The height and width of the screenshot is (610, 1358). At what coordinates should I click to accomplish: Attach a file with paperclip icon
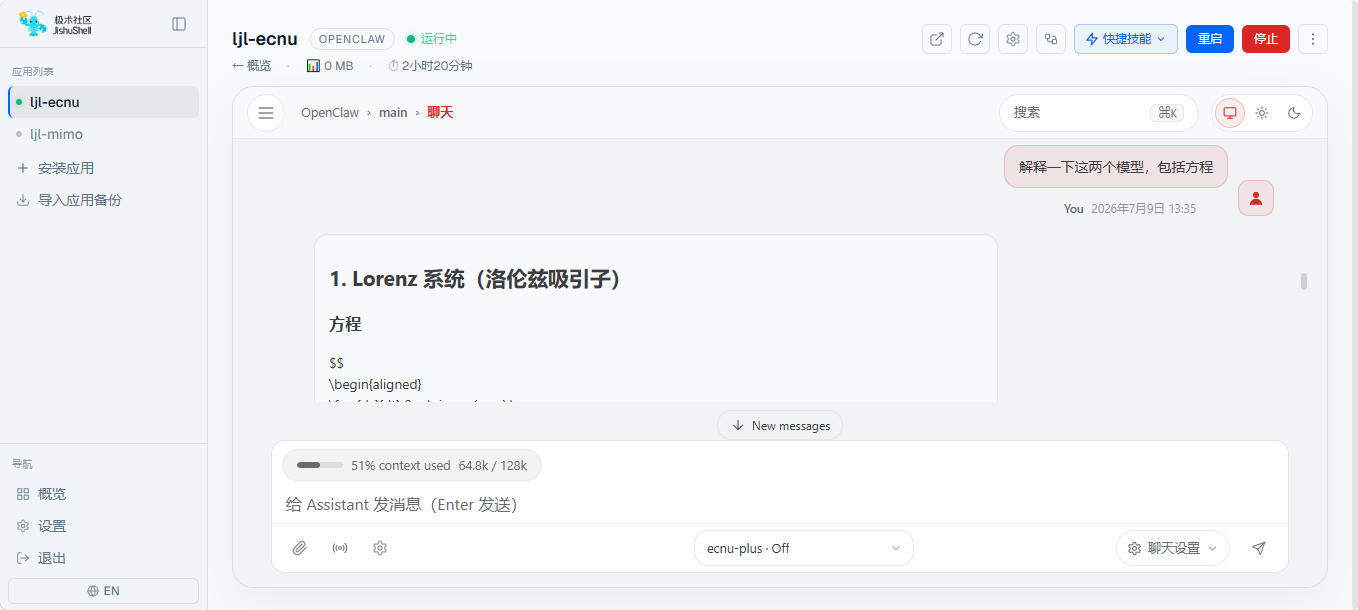pyautogui.click(x=299, y=548)
